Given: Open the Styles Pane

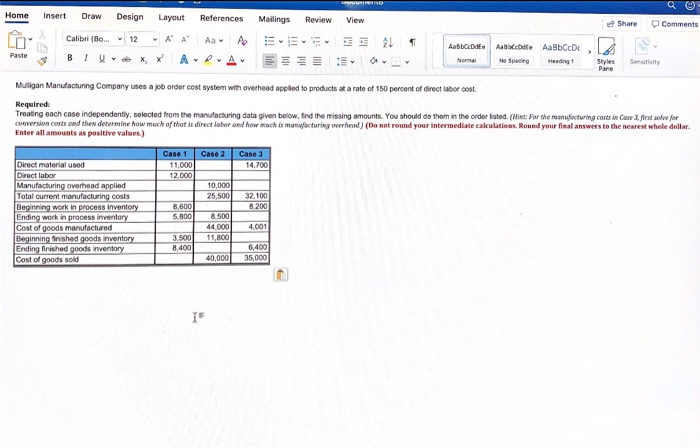Looking at the screenshot, I should coord(606,54).
